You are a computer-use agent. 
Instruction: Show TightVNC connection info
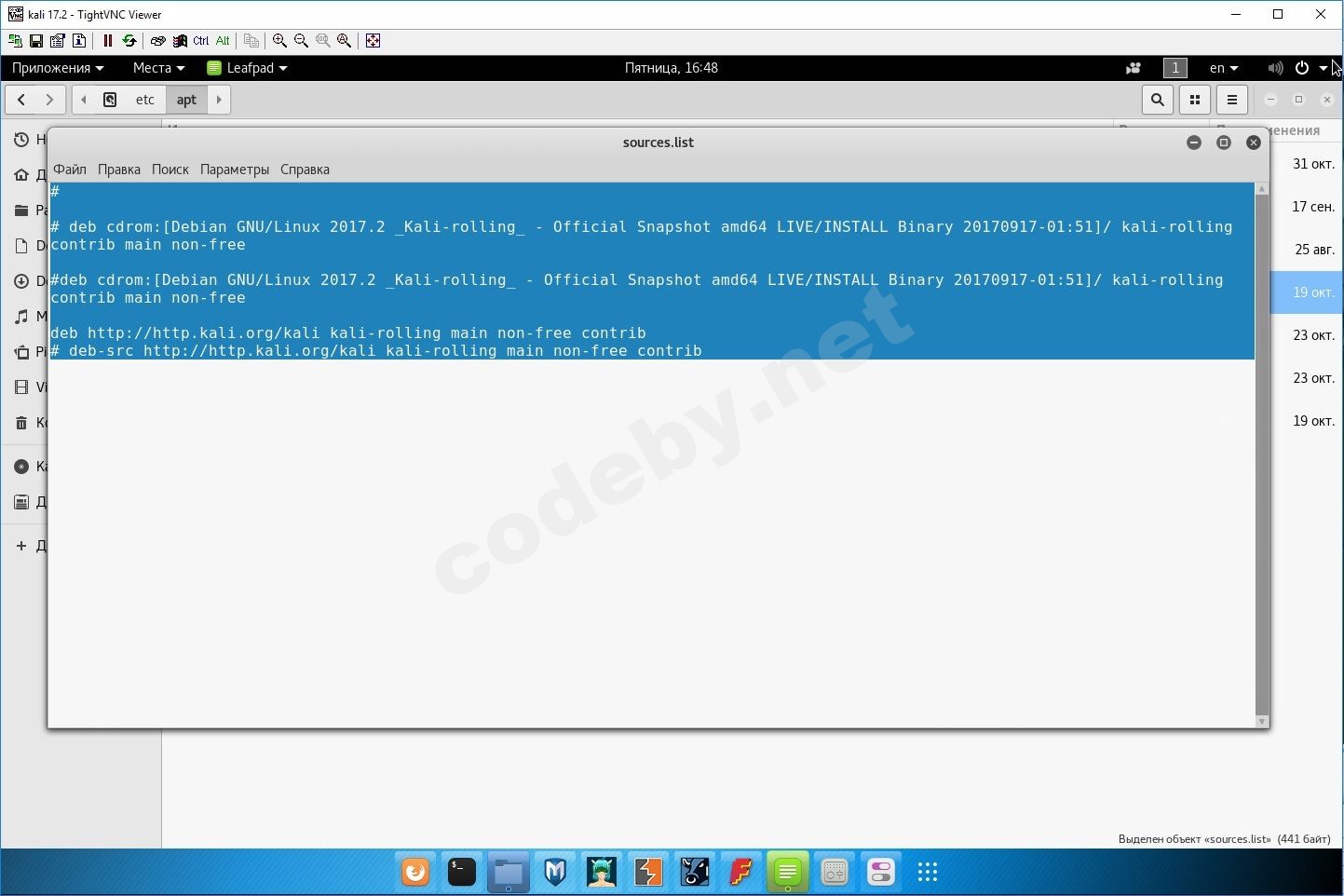point(79,41)
